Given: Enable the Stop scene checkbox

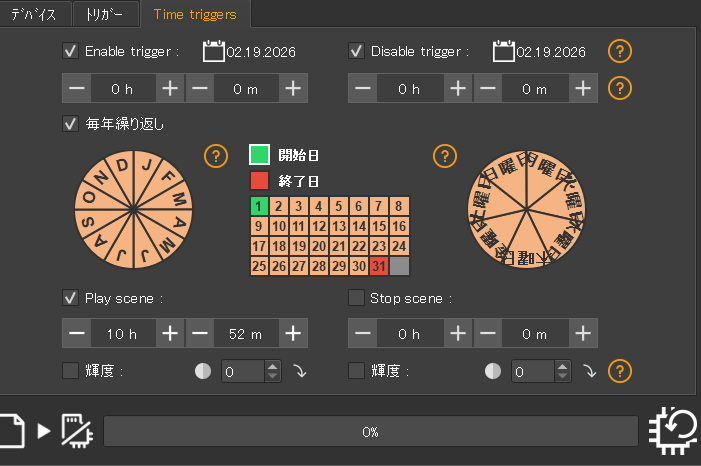Looking at the screenshot, I should (x=356, y=297).
